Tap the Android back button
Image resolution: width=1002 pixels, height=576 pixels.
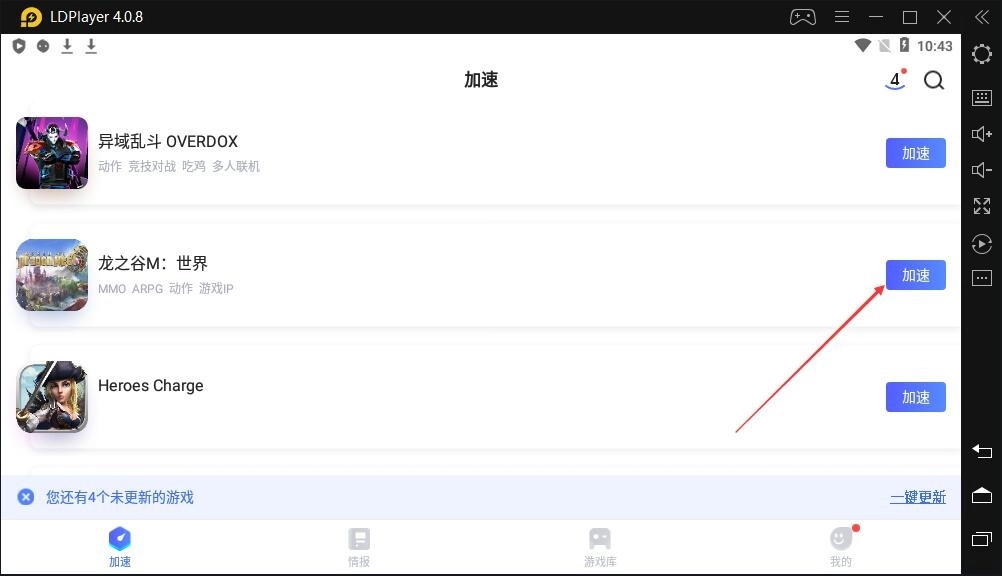982,451
